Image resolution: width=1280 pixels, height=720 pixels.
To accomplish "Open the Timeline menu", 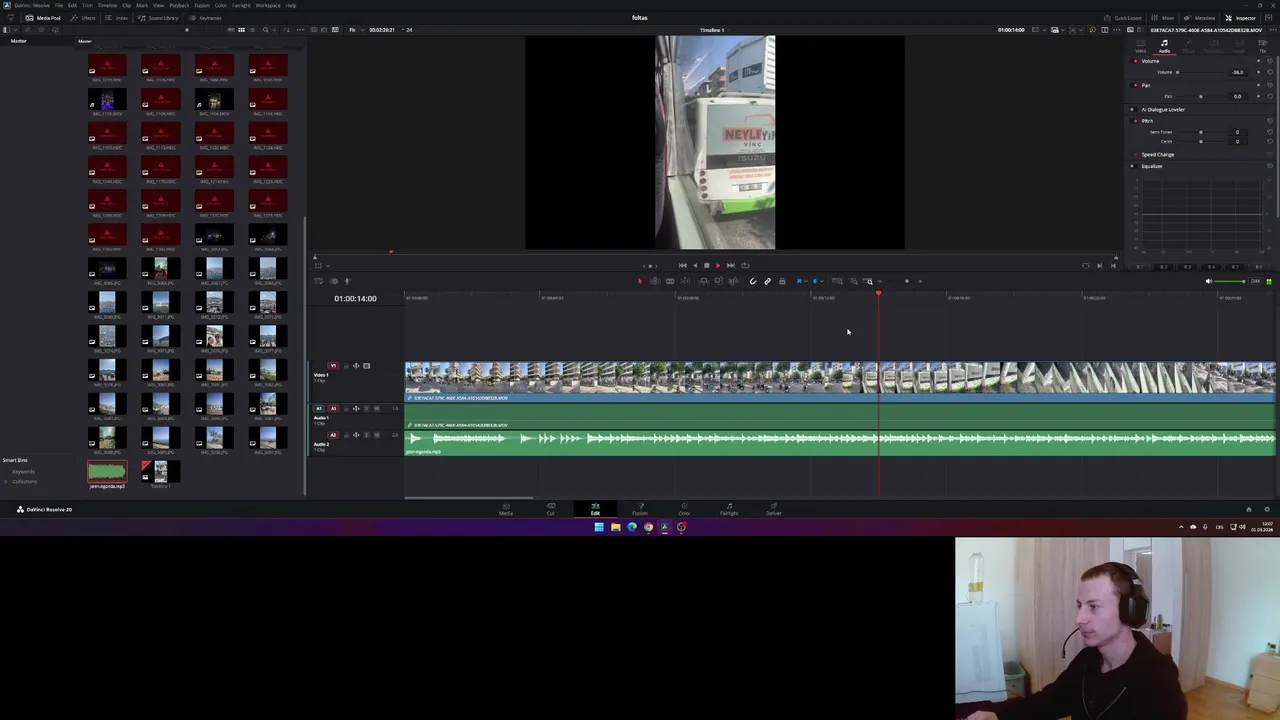I will pyautogui.click(x=107, y=5).
